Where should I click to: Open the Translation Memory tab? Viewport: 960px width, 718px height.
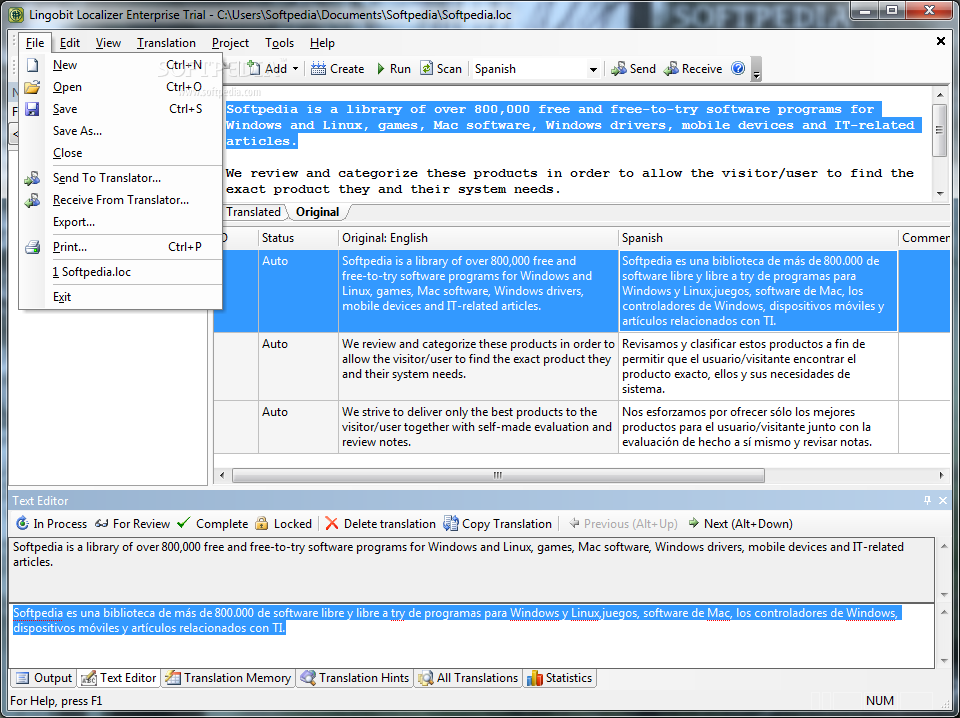[228, 678]
